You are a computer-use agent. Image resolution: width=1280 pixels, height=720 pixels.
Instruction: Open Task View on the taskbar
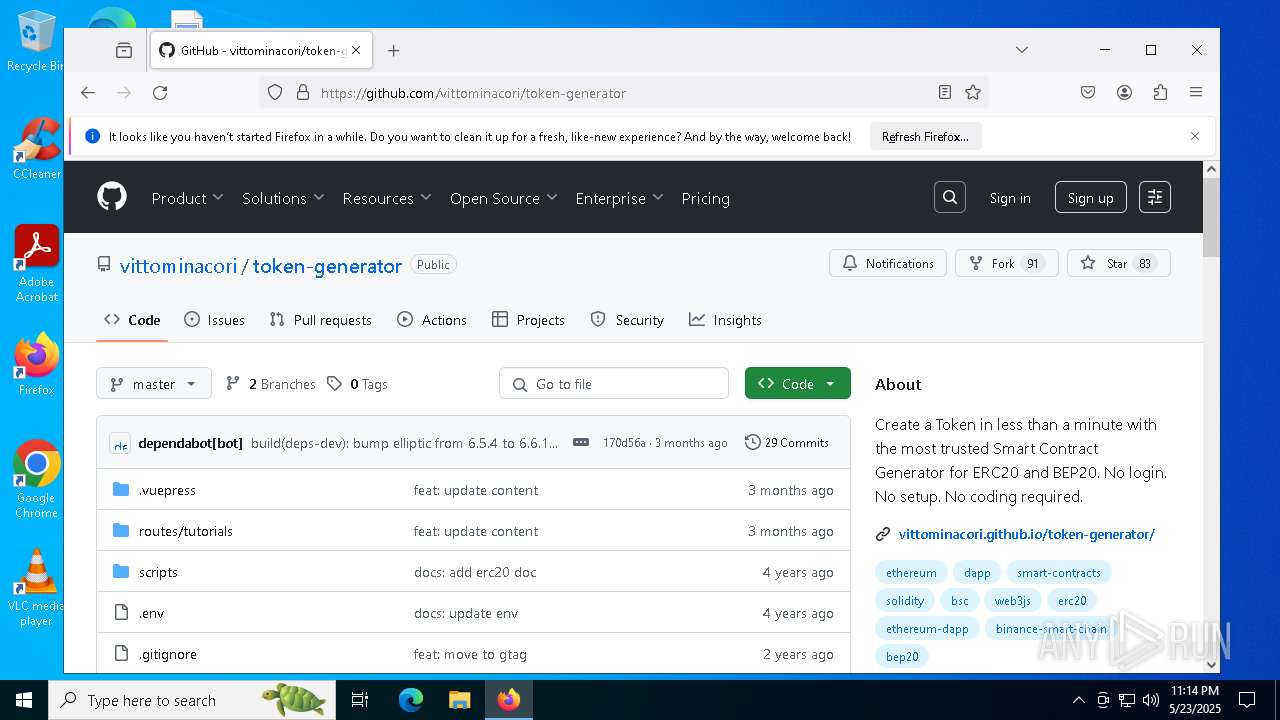(360, 700)
